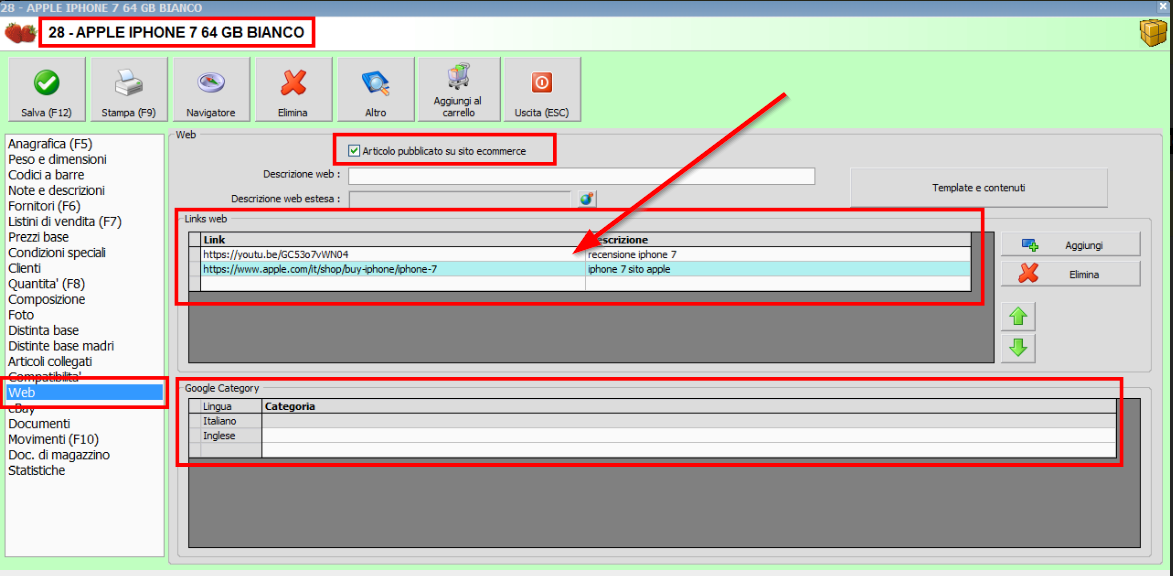Click Aggiungi button in Links web

pyautogui.click(x=1071, y=245)
